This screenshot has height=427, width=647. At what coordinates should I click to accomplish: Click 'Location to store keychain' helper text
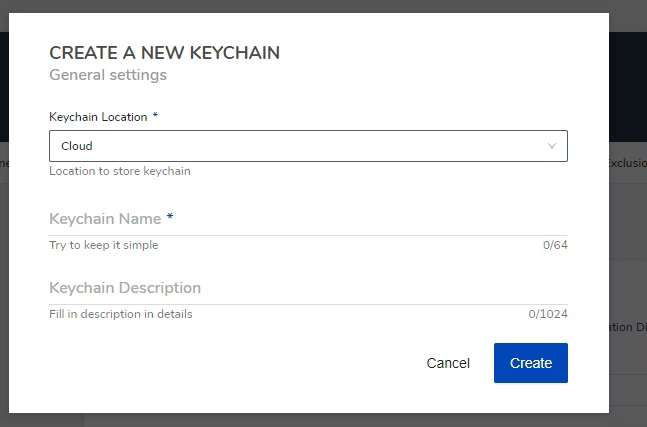tap(120, 171)
